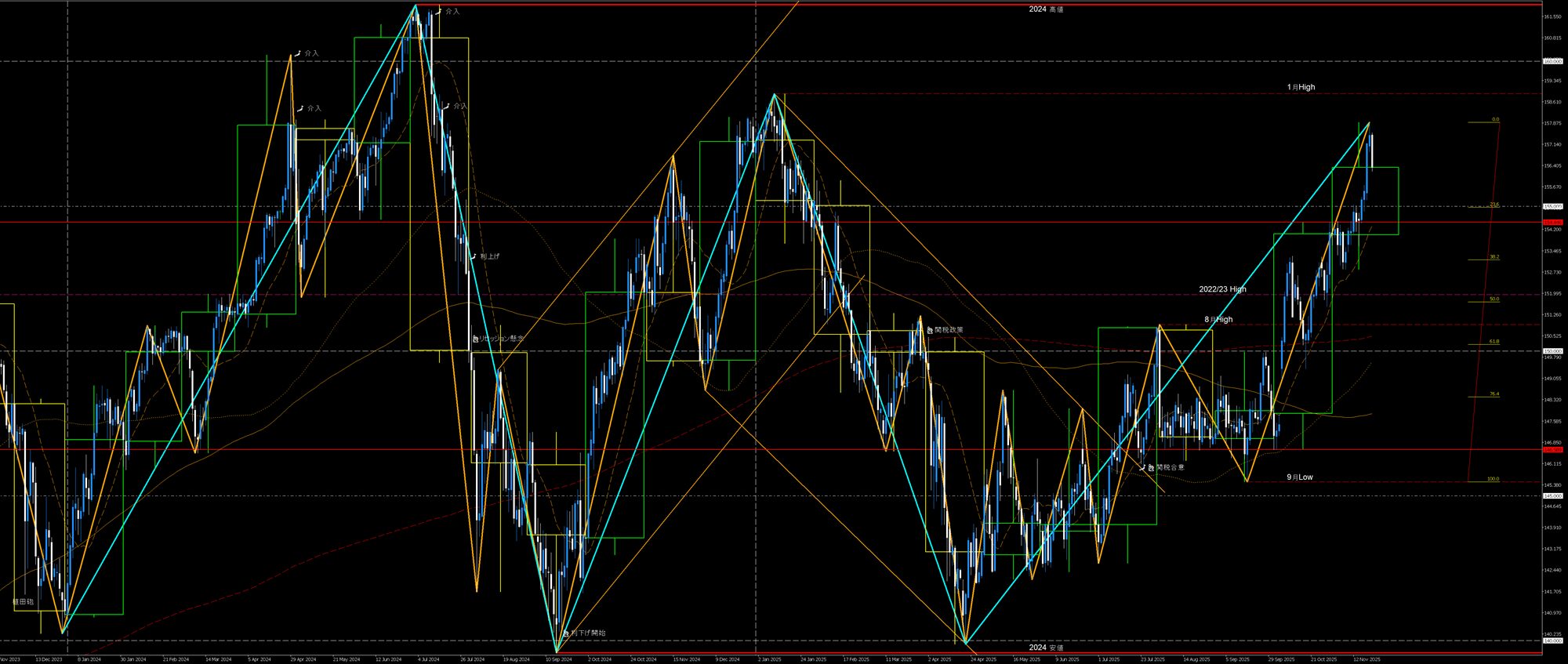Select the 利上げ arrow annotation
1568x664 pixels.
coord(473,256)
